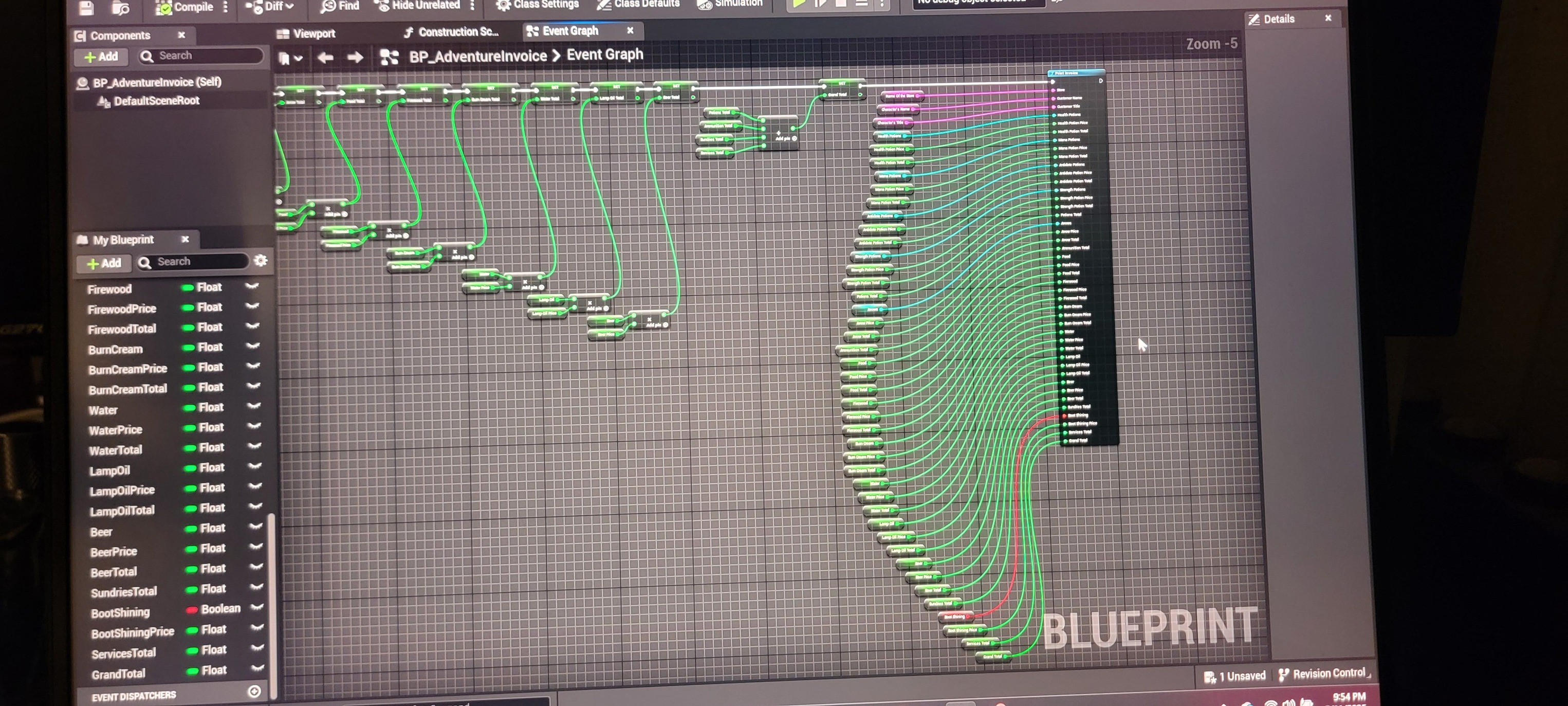Open My Blueprint settings gear

(261, 261)
